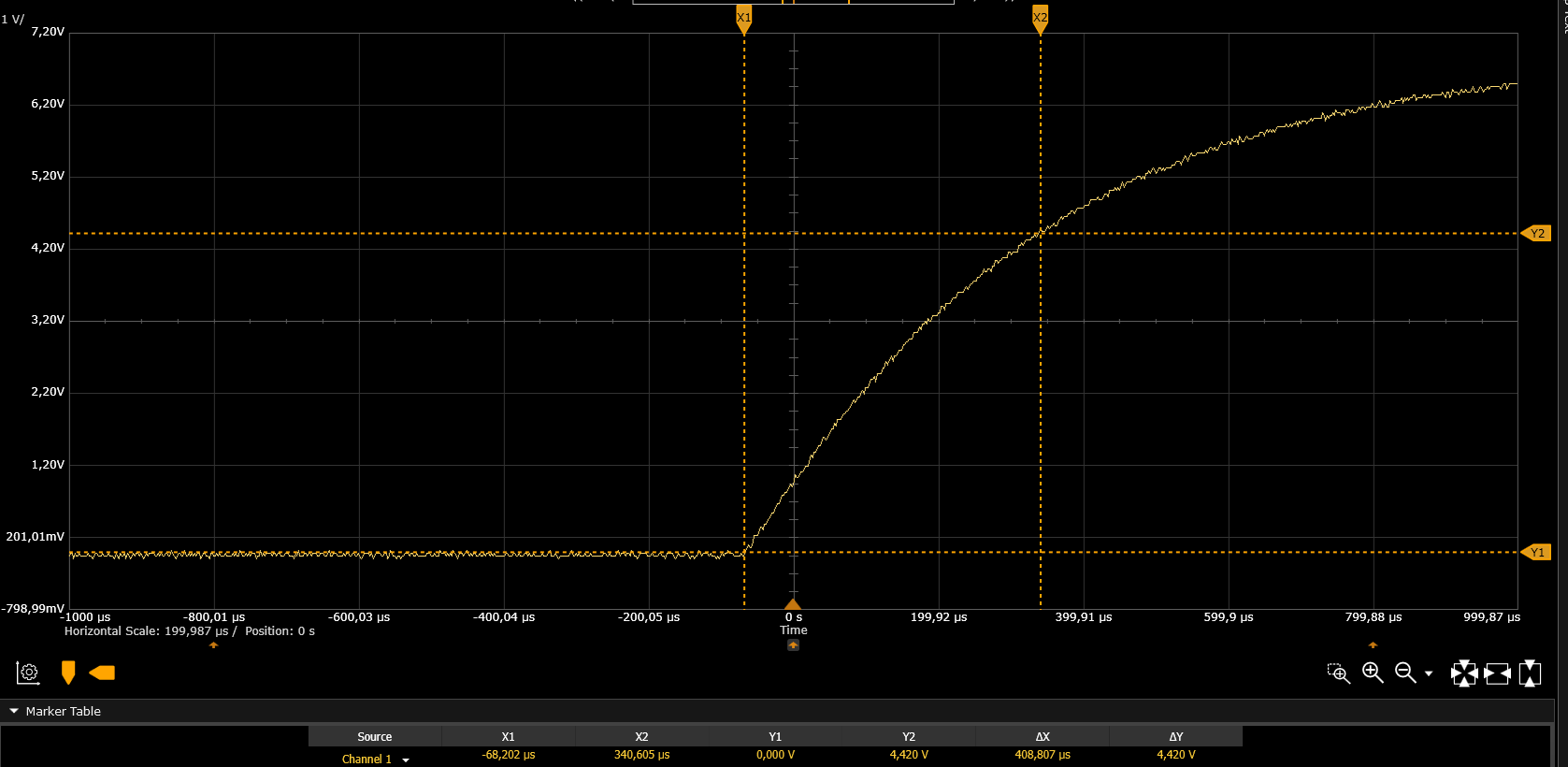The width and height of the screenshot is (1568, 767).
Task: Autoscale the vertical axis
Action: click(x=1531, y=673)
